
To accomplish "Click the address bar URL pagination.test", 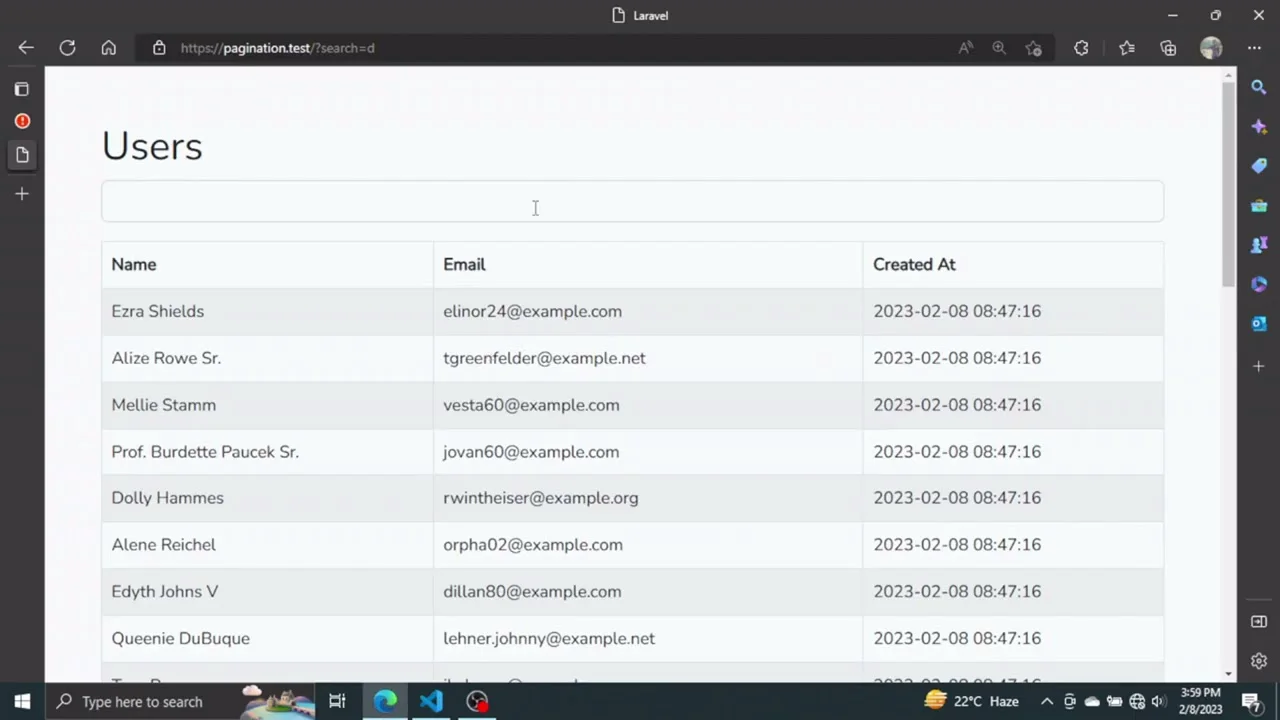I will point(278,48).
